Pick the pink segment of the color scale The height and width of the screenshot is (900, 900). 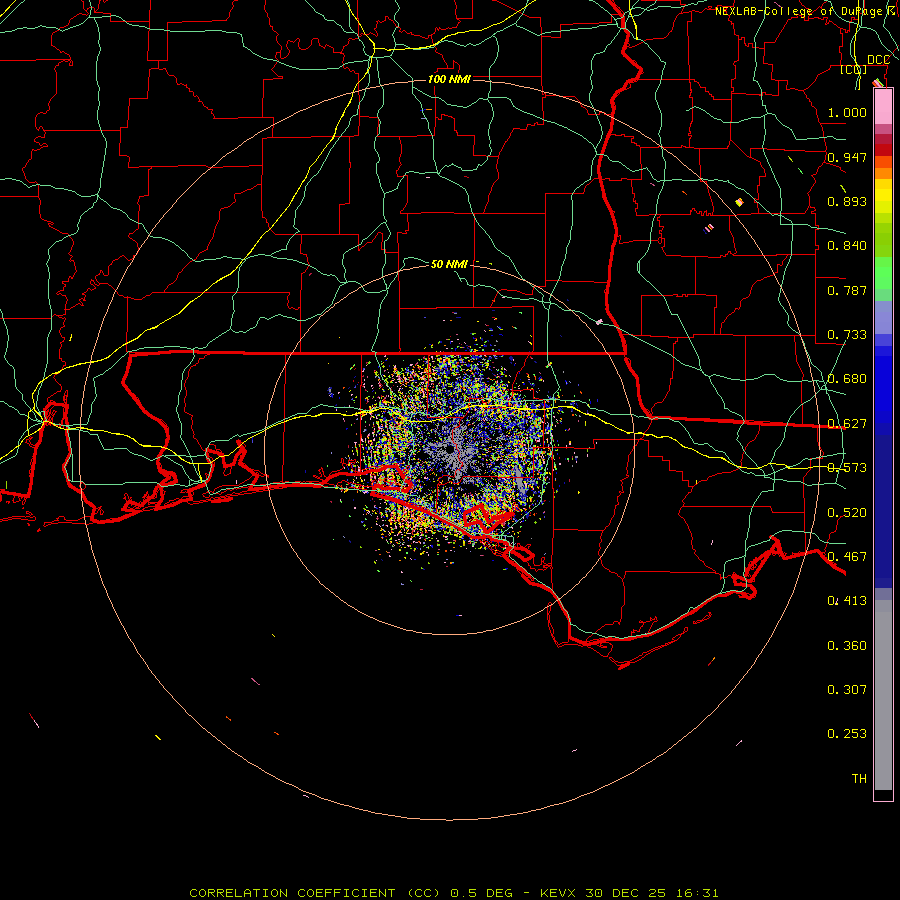883,107
